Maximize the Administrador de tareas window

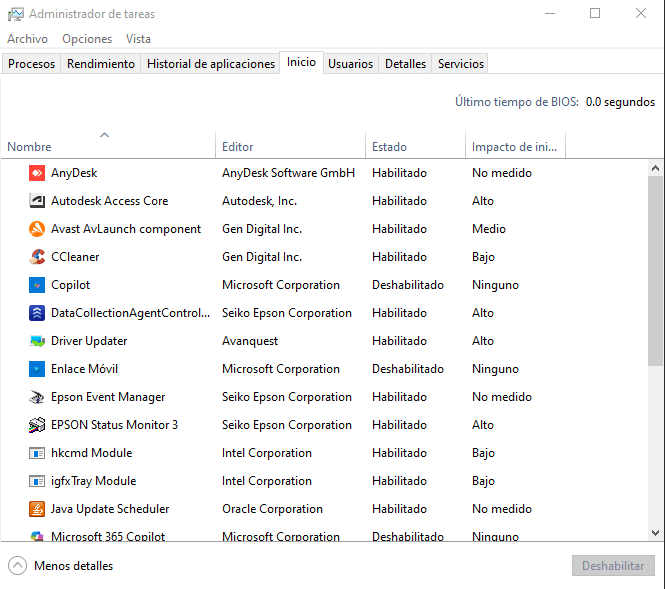point(595,14)
